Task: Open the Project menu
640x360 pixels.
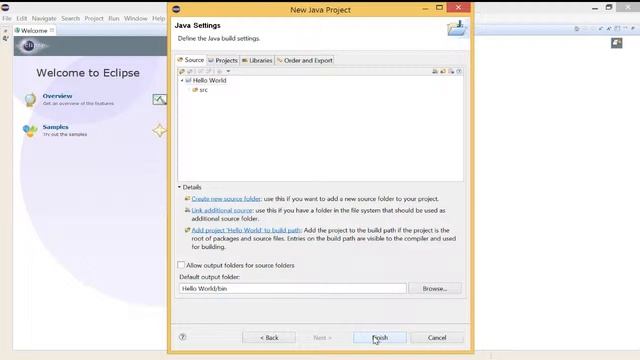Action: 94,18
